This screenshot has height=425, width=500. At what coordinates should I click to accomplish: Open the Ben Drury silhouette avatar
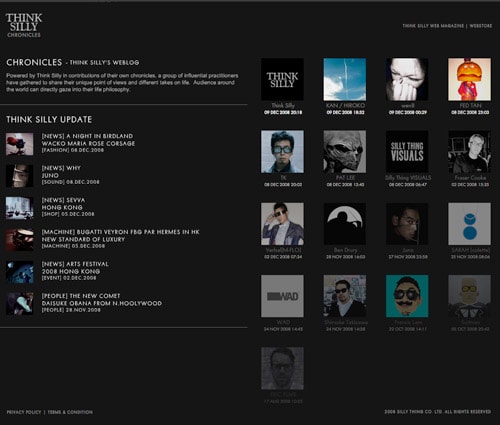pyautogui.click(x=345, y=224)
